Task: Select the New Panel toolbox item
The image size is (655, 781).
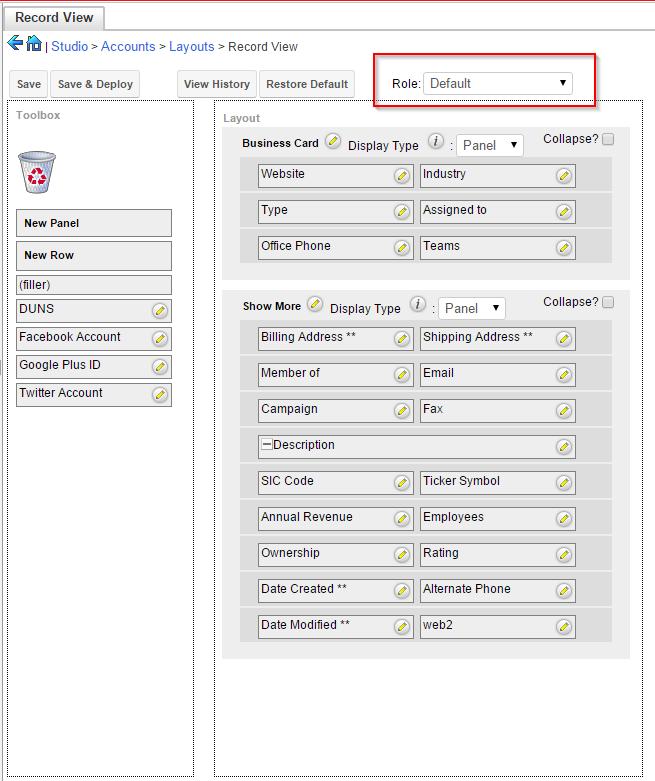Action: pyautogui.click(x=94, y=223)
